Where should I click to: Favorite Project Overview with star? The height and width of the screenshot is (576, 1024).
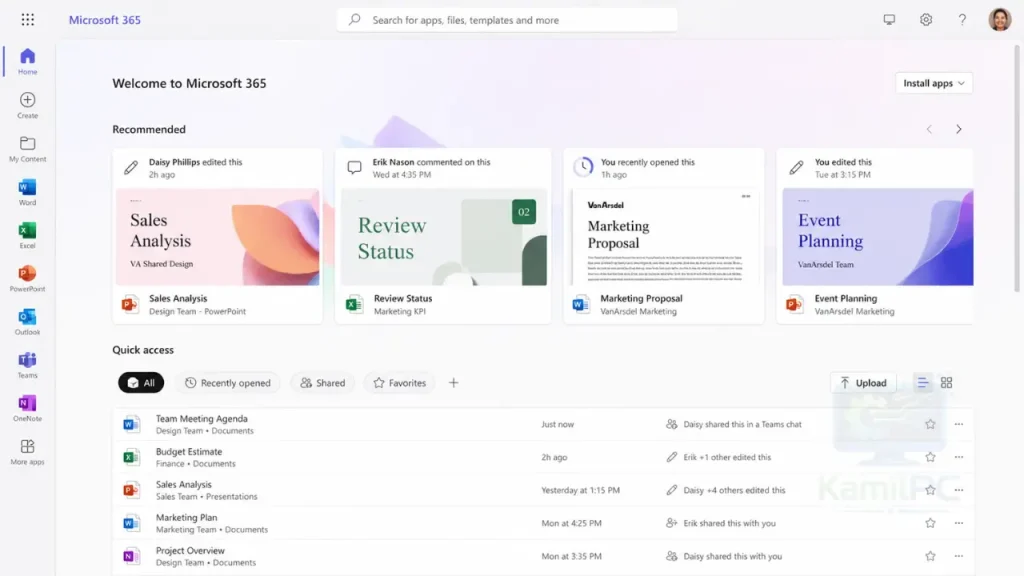click(930, 556)
